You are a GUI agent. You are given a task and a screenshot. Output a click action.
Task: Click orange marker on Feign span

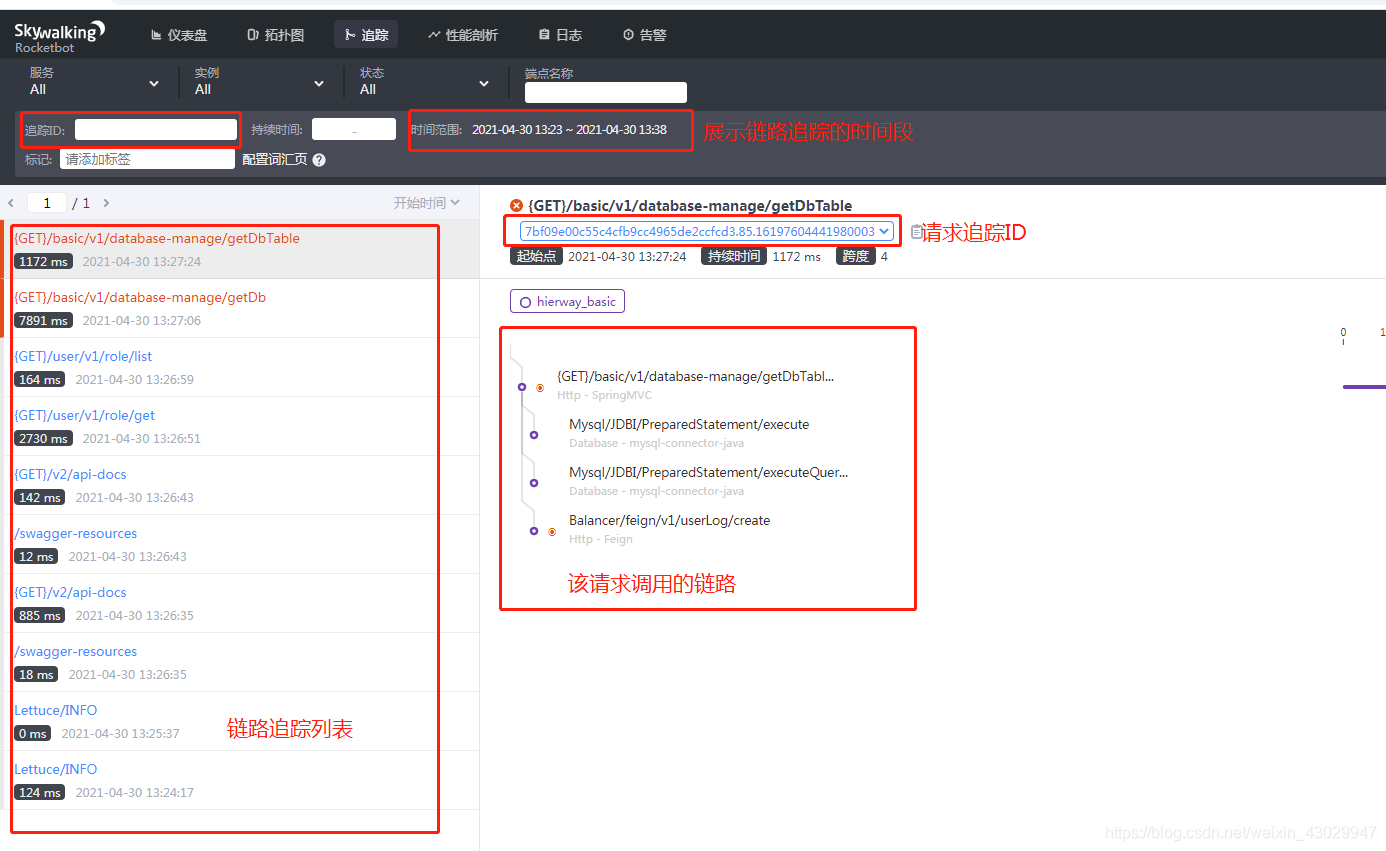click(552, 531)
